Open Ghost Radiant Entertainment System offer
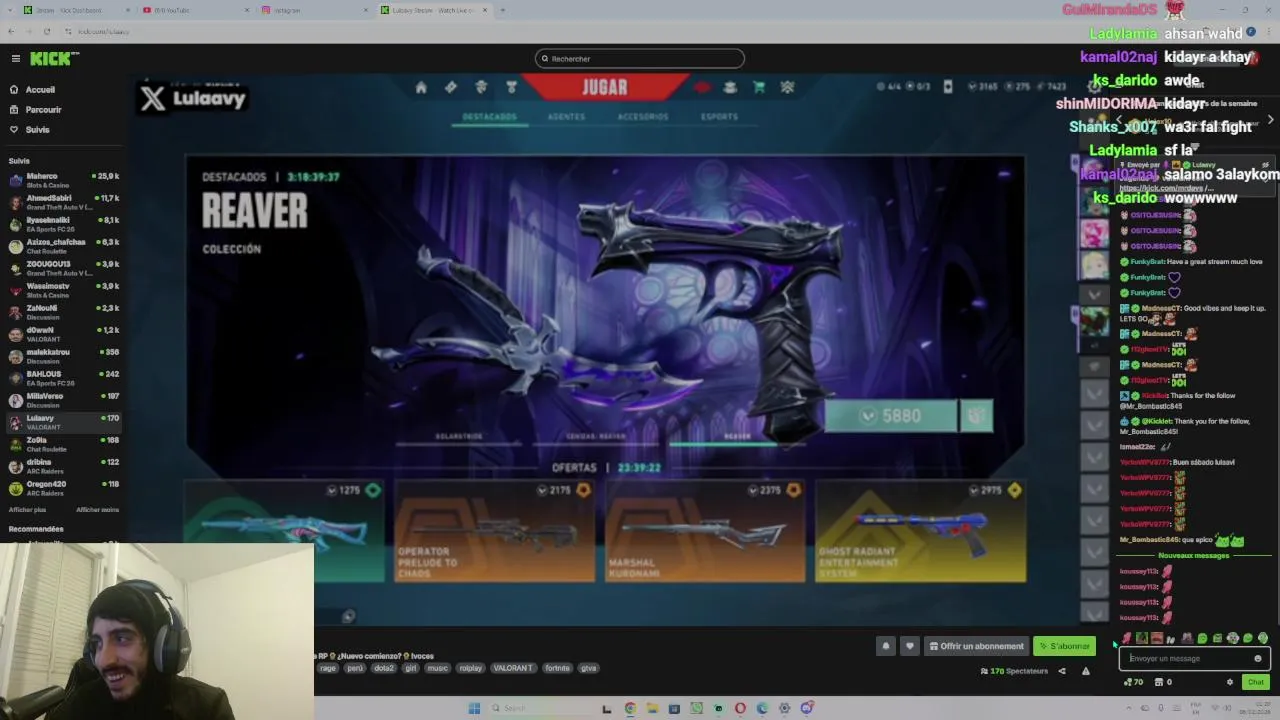This screenshot has width=1280, height=720. point(920,531)
